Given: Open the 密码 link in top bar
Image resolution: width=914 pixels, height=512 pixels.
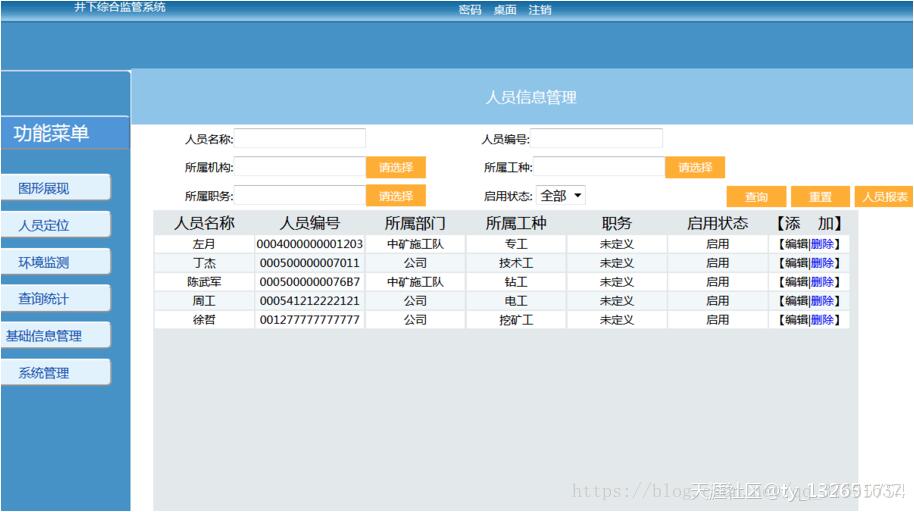Looking at the screenshot, I should point(470,10).
